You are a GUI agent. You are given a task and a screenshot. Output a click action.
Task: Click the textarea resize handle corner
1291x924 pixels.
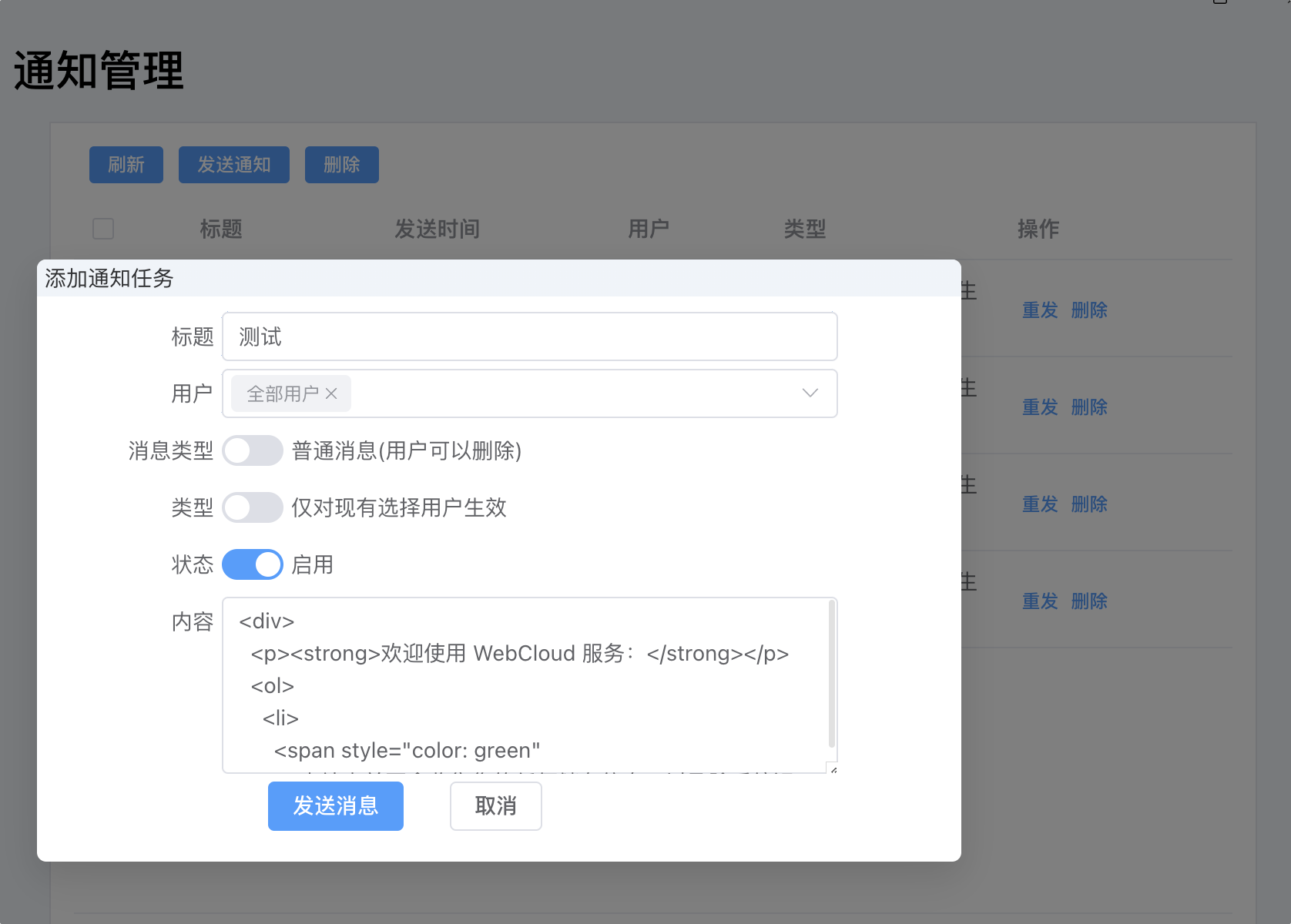tap(832, 768)
